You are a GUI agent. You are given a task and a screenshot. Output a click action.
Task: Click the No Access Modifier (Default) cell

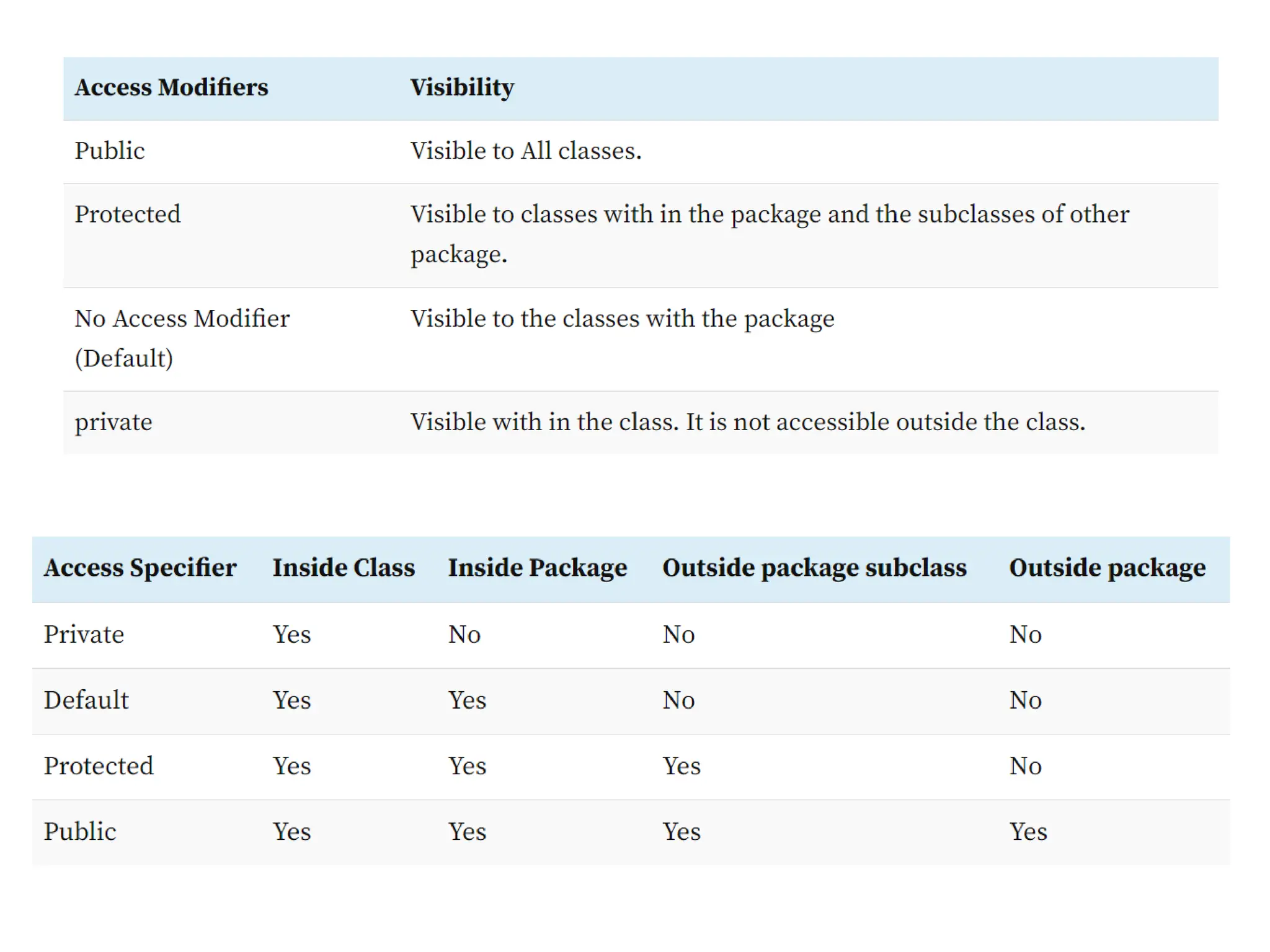(182, 338)
